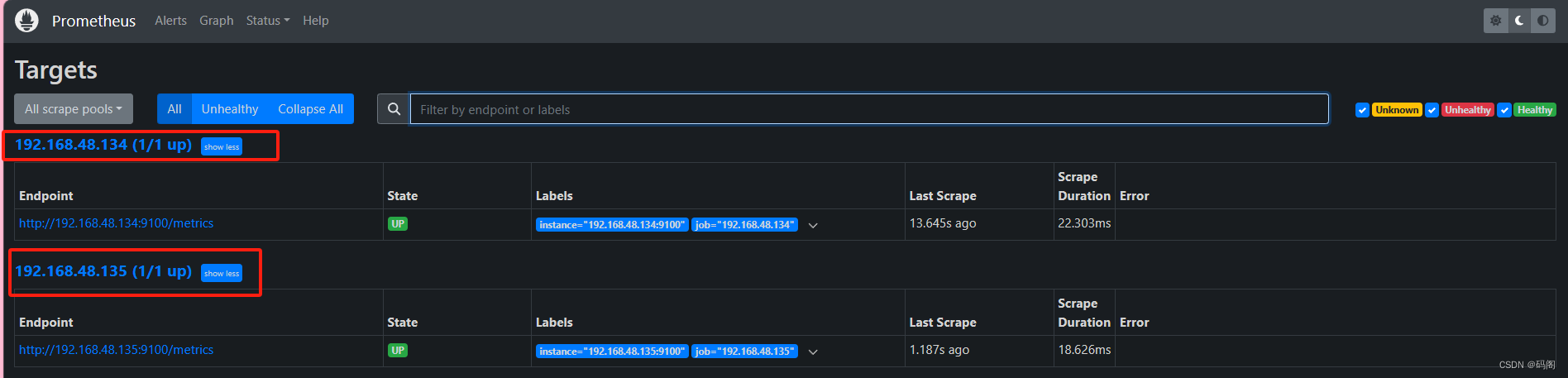Open http://192.168.48.134:9100/metrics endpoint link
The width and height of the screenshot is (1568, 378).
pos(116,223)
